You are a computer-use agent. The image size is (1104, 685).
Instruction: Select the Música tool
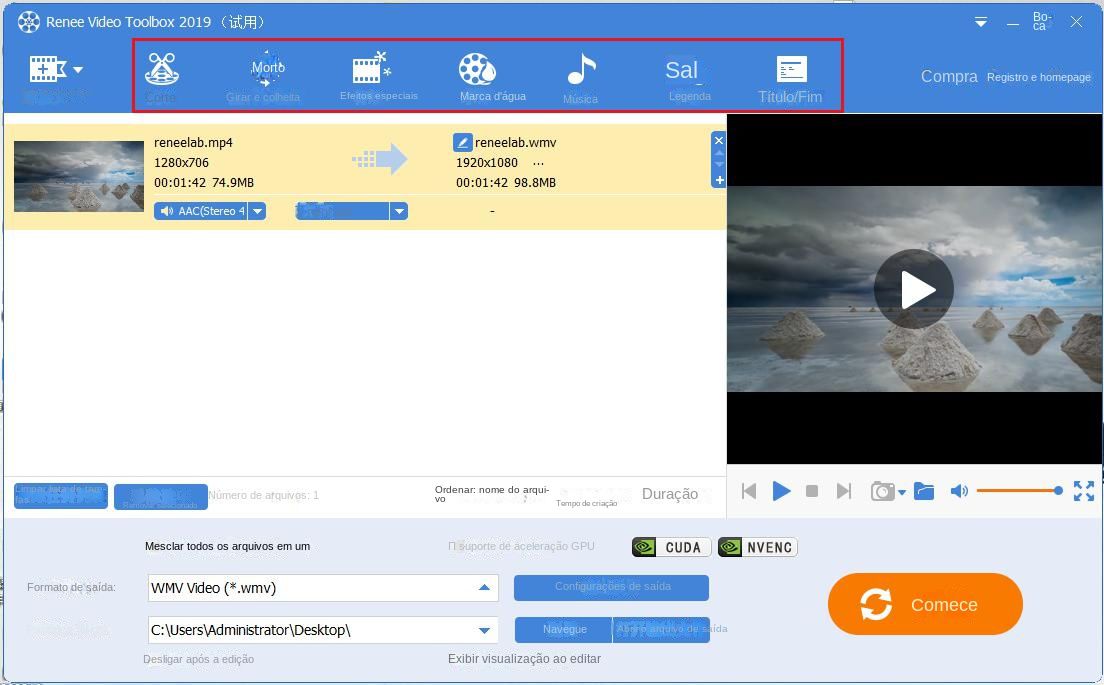click(x=582, y=75)
